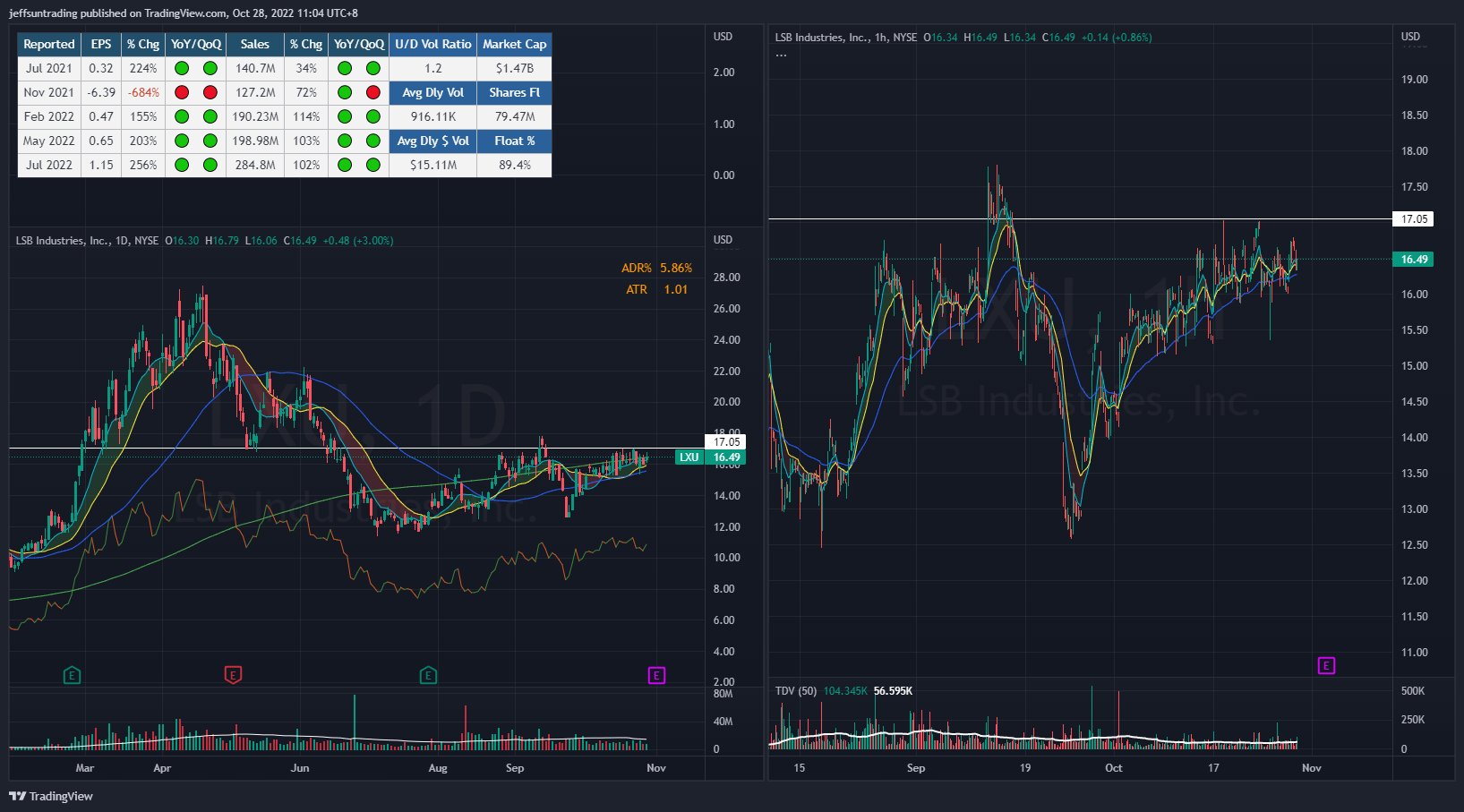Click the green earnings marker near March
Screen dimensions: 1464x812
click(x=72, y=675)
